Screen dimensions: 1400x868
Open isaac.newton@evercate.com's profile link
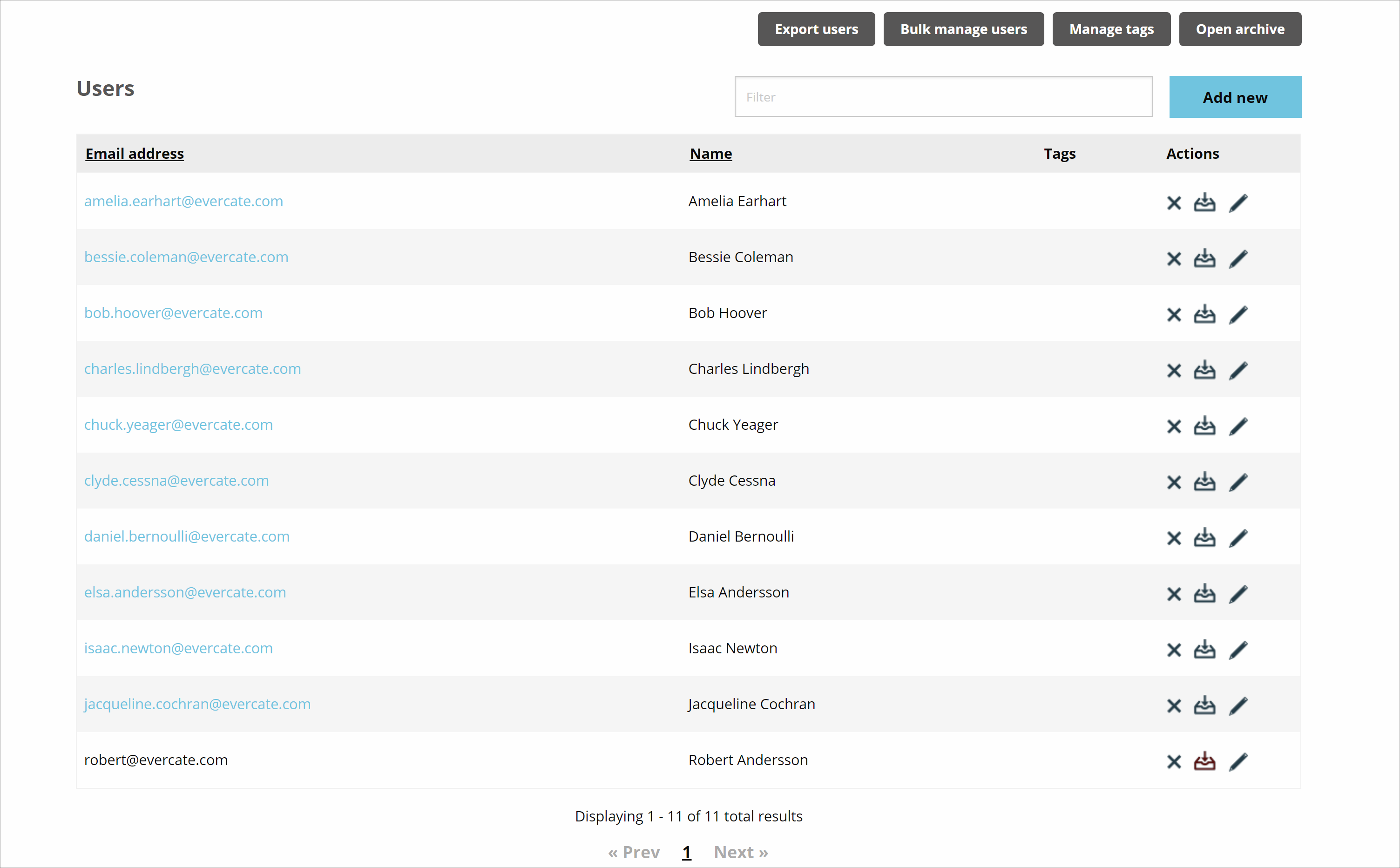pyautogui.click(x=178, y=648)
